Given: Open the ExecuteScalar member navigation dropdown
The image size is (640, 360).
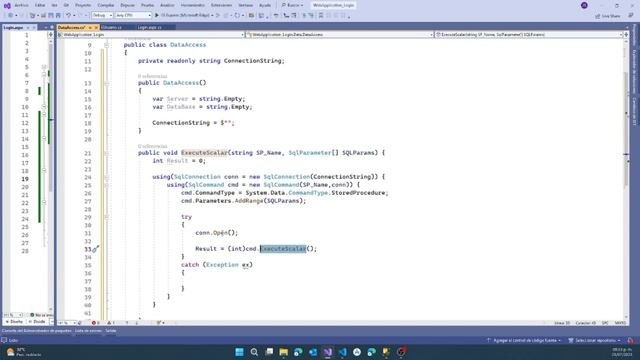Looking at the screenshot, I should click(529, 35).
